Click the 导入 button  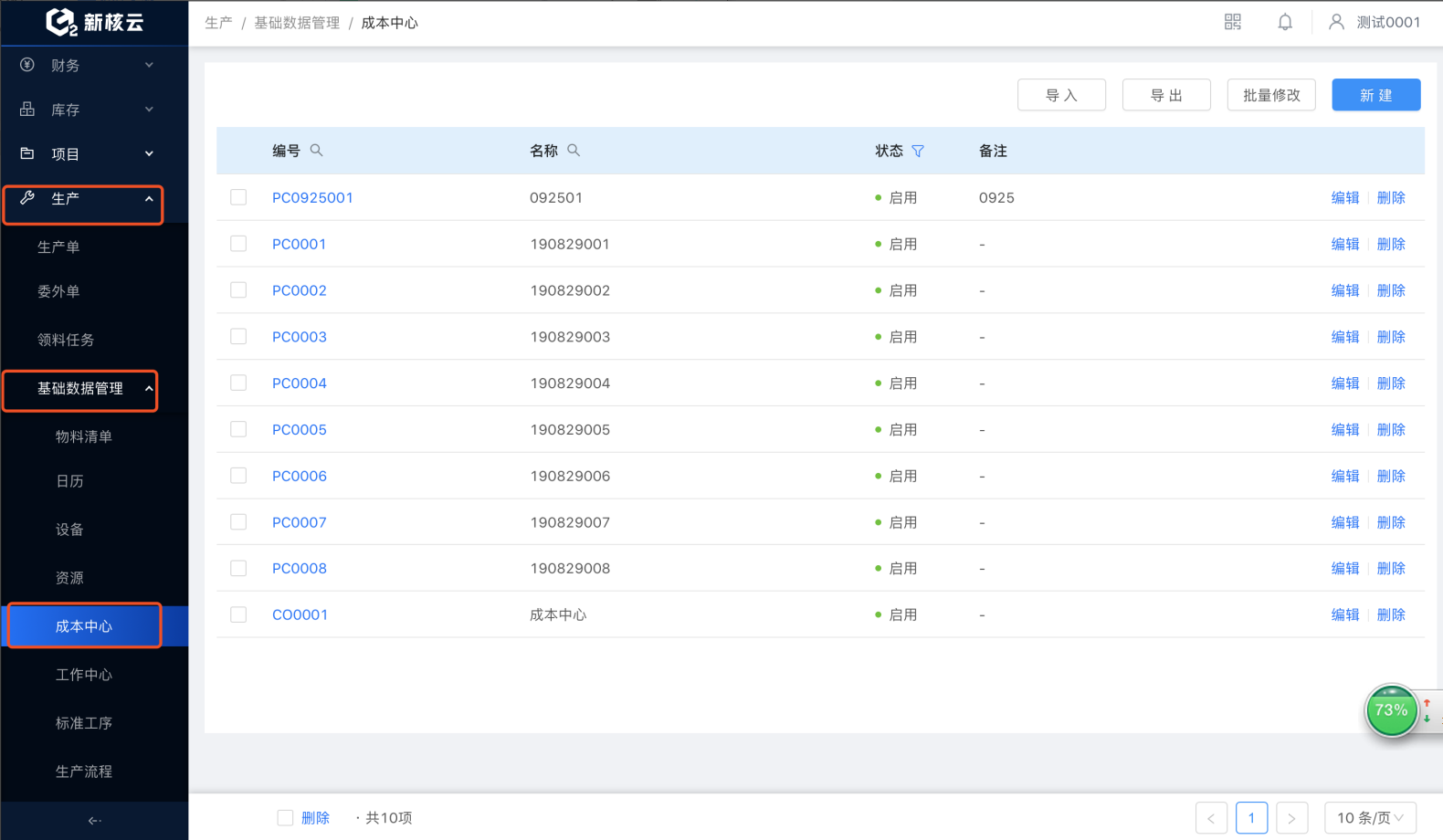[x=1061, y=95]
